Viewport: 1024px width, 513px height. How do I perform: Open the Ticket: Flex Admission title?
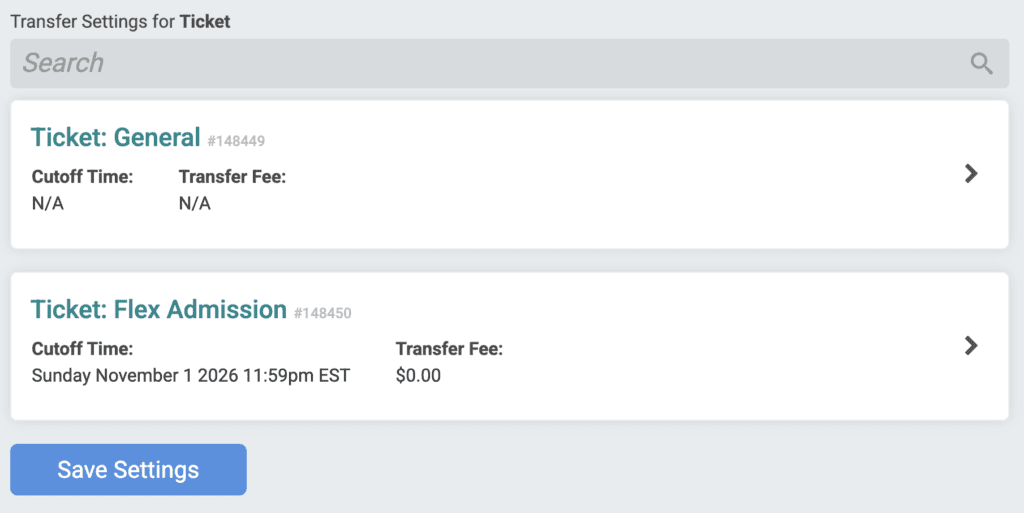(159, 309)
